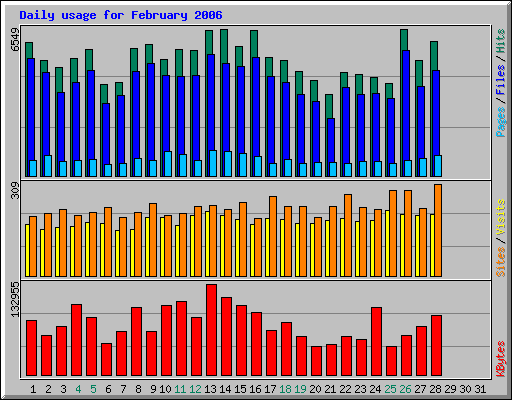This screenshot has height=400, width=512.
Task: Click day label '7' on the x-axis
Action: [x=123, y=389]
